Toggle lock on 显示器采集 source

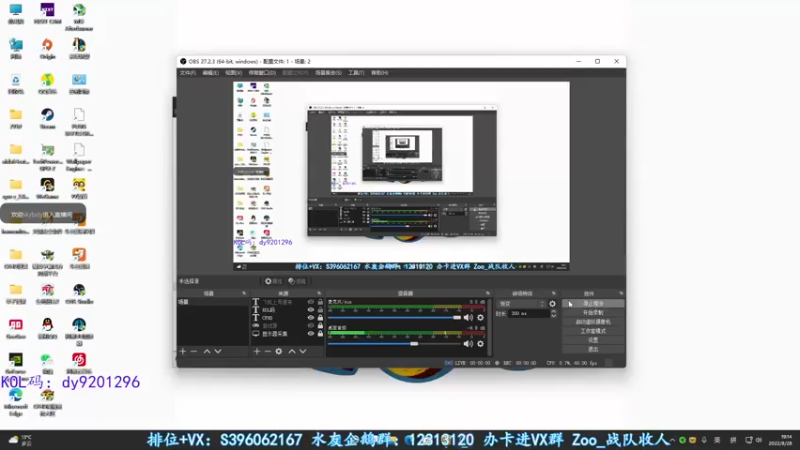320,334
